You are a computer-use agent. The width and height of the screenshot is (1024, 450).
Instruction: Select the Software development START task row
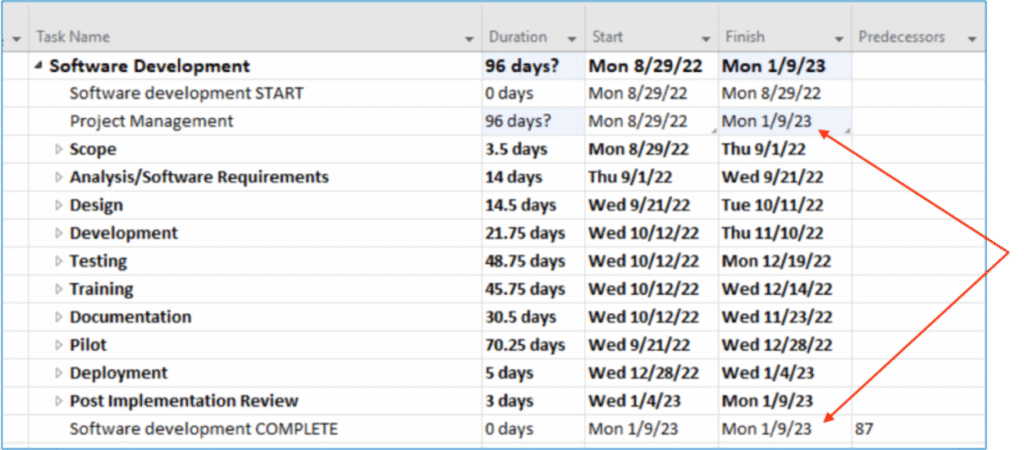pyautogui.click(x=186, y=94)
